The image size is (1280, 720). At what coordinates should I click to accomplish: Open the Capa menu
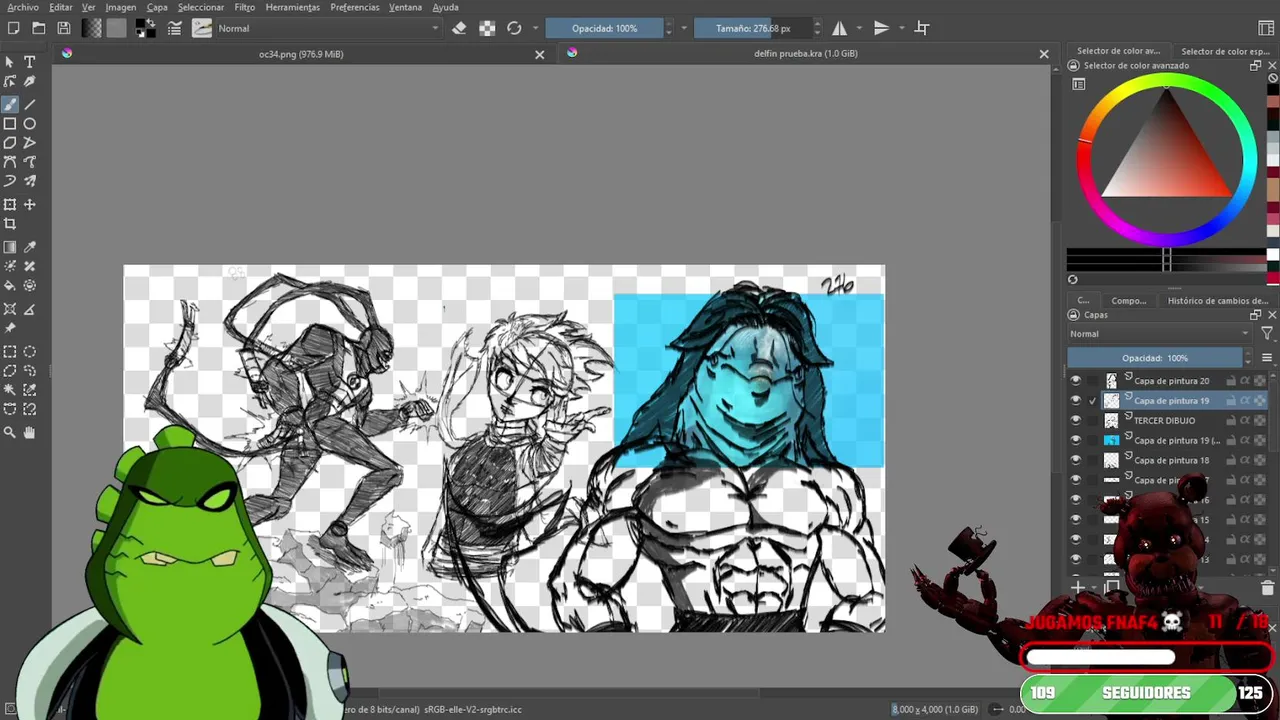pyautogui.click(x=157, y=7)
